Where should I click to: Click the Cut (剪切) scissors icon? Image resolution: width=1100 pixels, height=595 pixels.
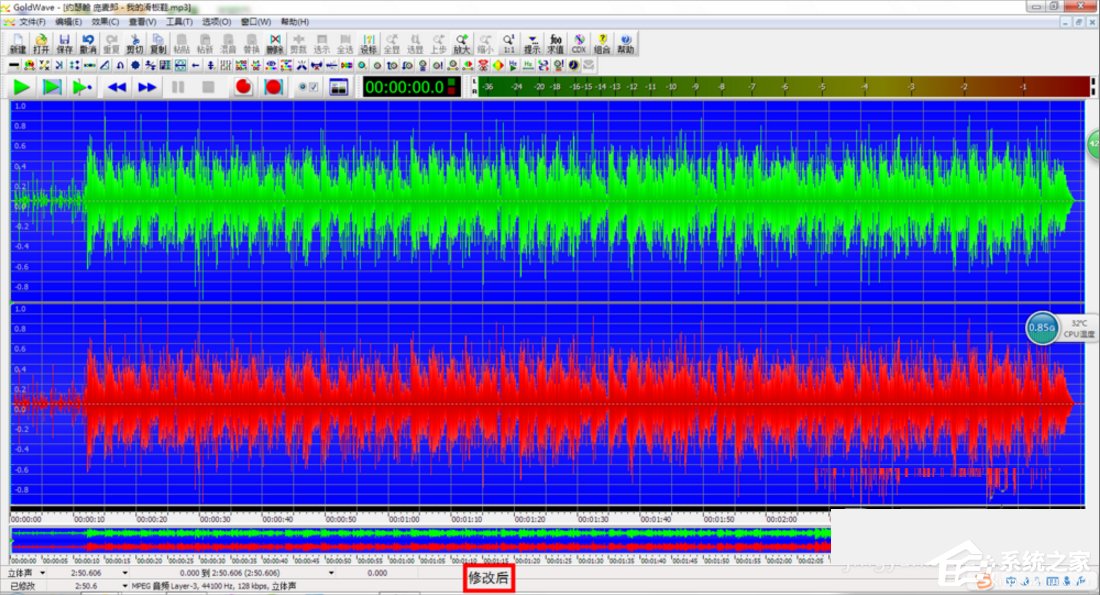(x=134, y=43)
